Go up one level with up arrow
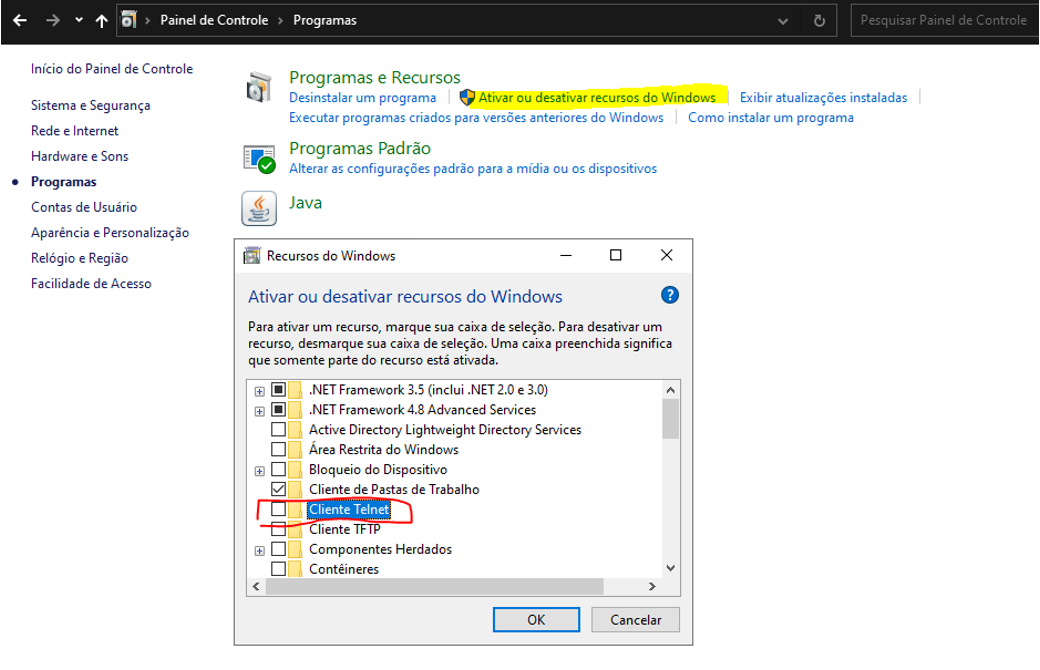 click(101, 20)
